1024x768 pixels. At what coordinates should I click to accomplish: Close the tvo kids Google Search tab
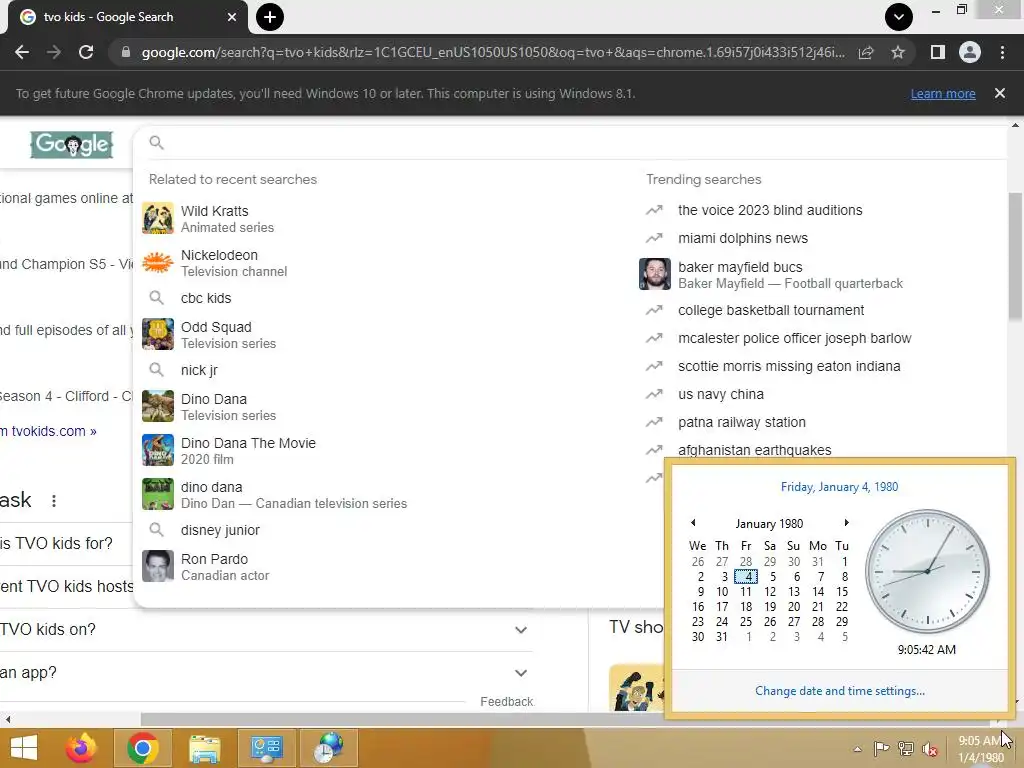pyautogui.click(x=232, y=17)
